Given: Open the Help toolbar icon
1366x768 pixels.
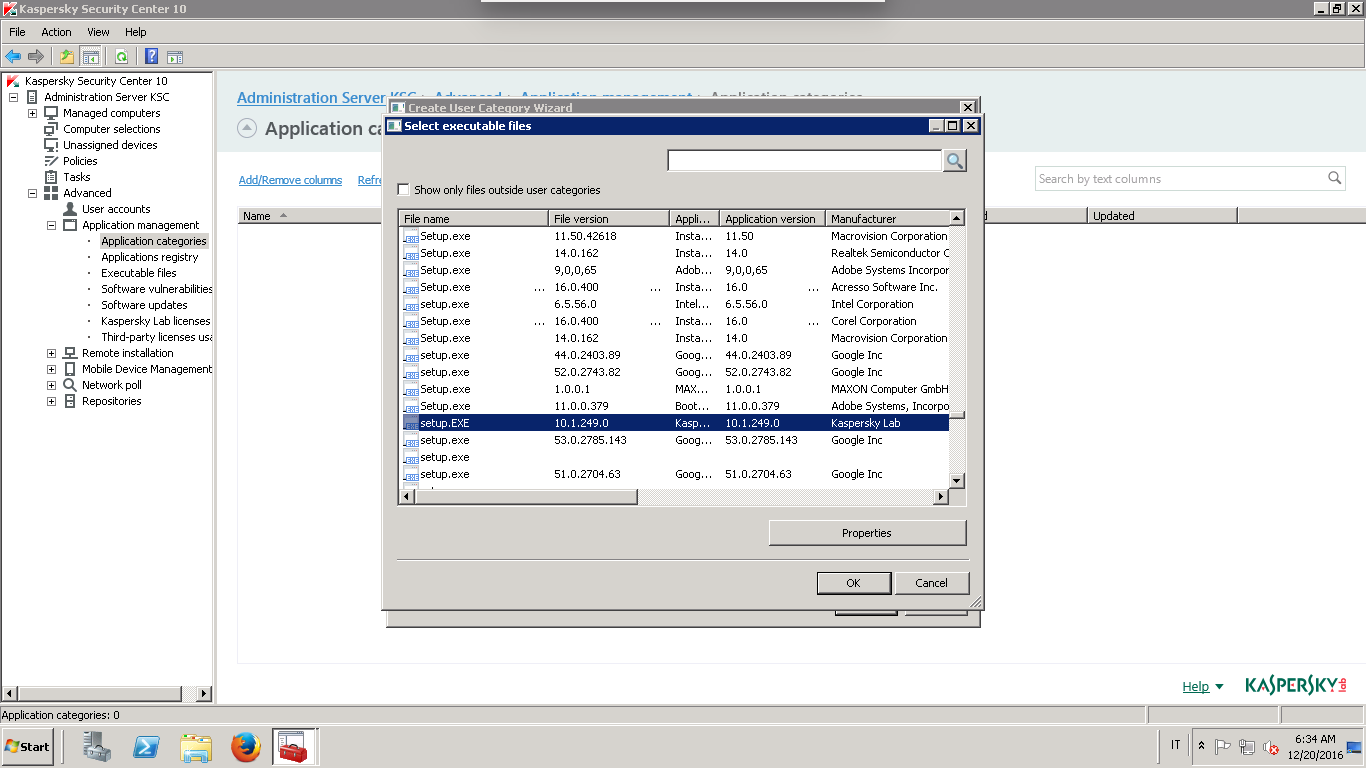Looking at the screenshot, I should click(152, 56).
